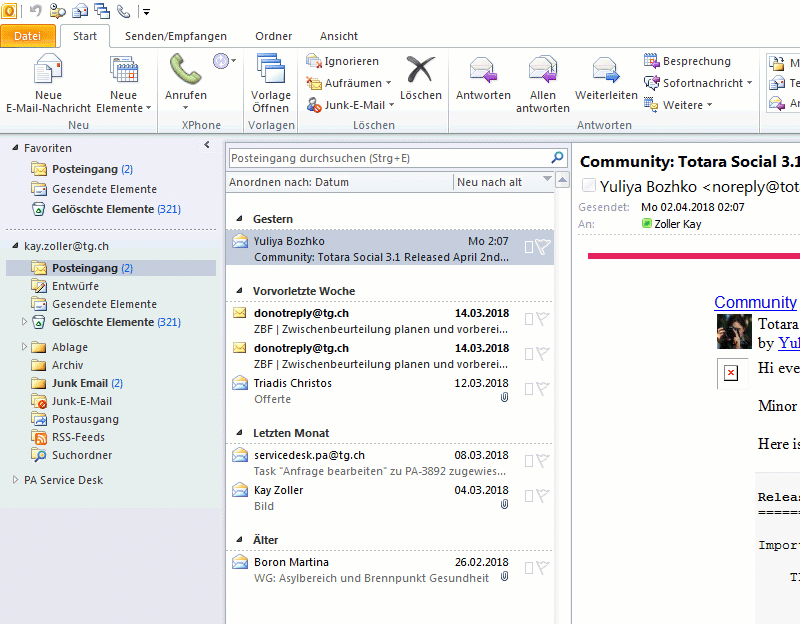This screenshot has width=800, height=624.
Task: Expand the PA Service Desk mailbox
Action: pos(15,480)
